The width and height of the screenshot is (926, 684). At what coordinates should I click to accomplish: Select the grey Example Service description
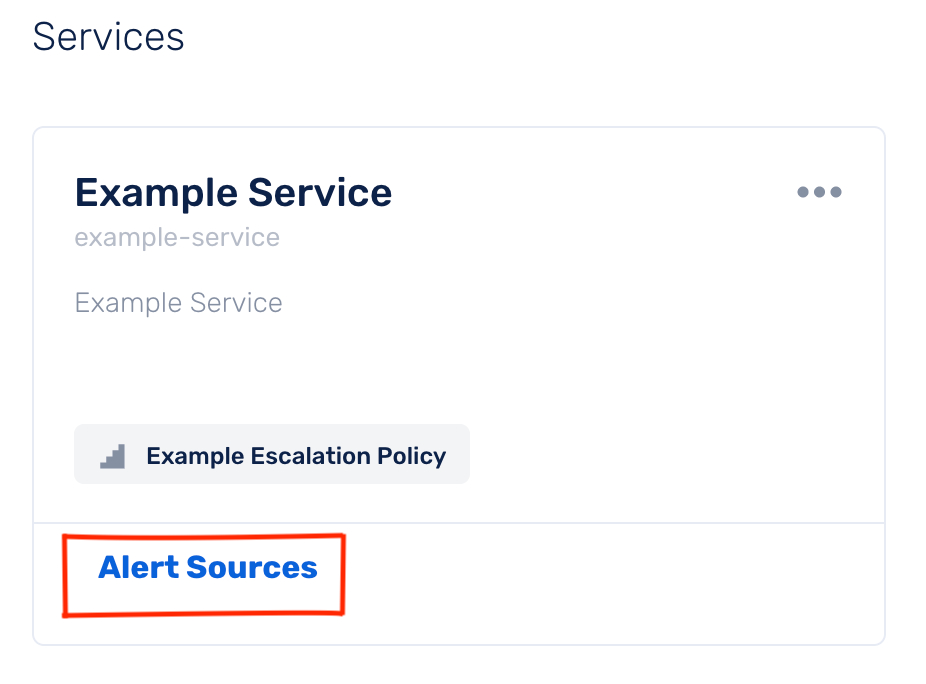179,303
